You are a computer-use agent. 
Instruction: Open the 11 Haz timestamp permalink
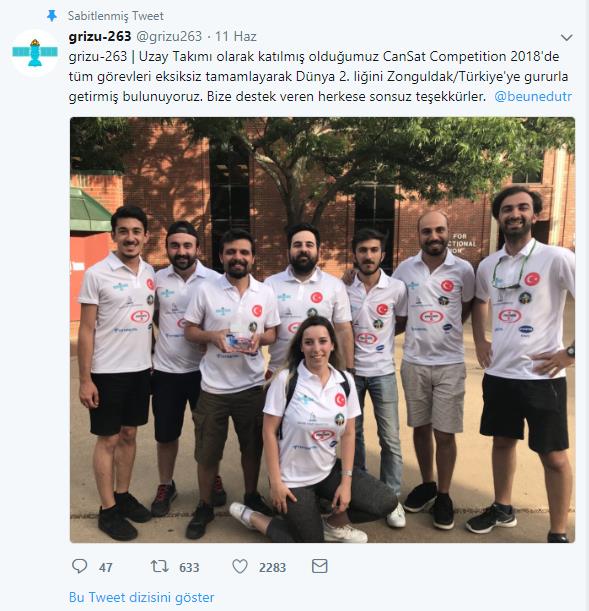pos(236,36)
